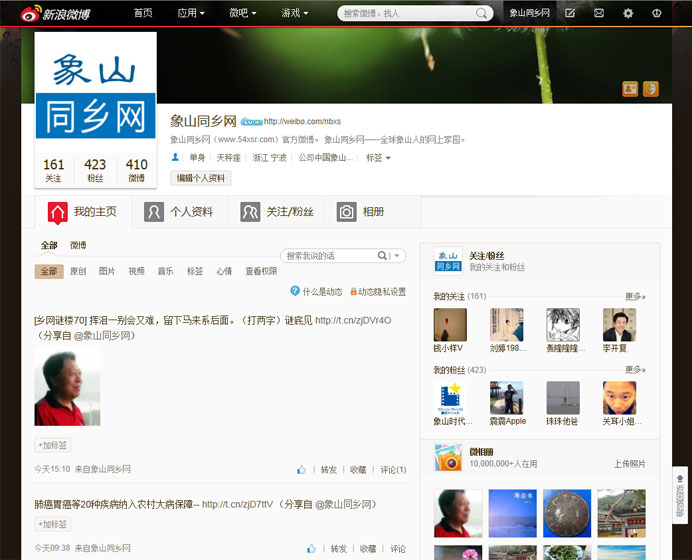Screen dimensions: 692x560
Task: Click the compose new weibo pencil icon
Action: (x=570, y=13)
